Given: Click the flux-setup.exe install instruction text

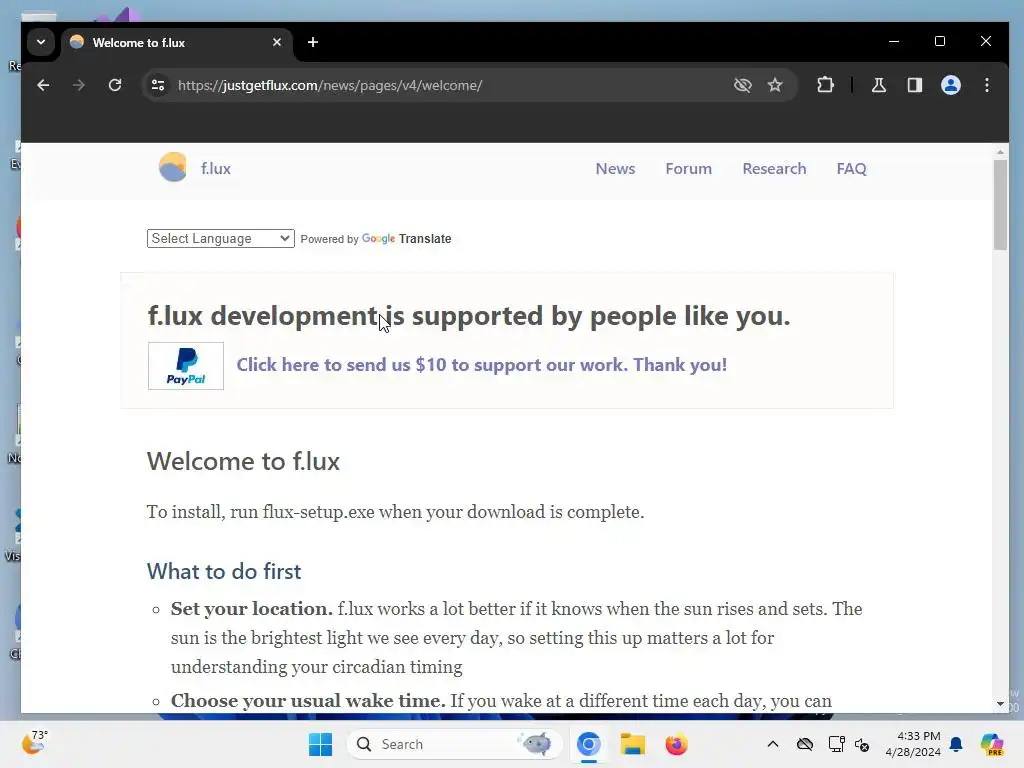Looking at the screenshot, I should 395,512.
